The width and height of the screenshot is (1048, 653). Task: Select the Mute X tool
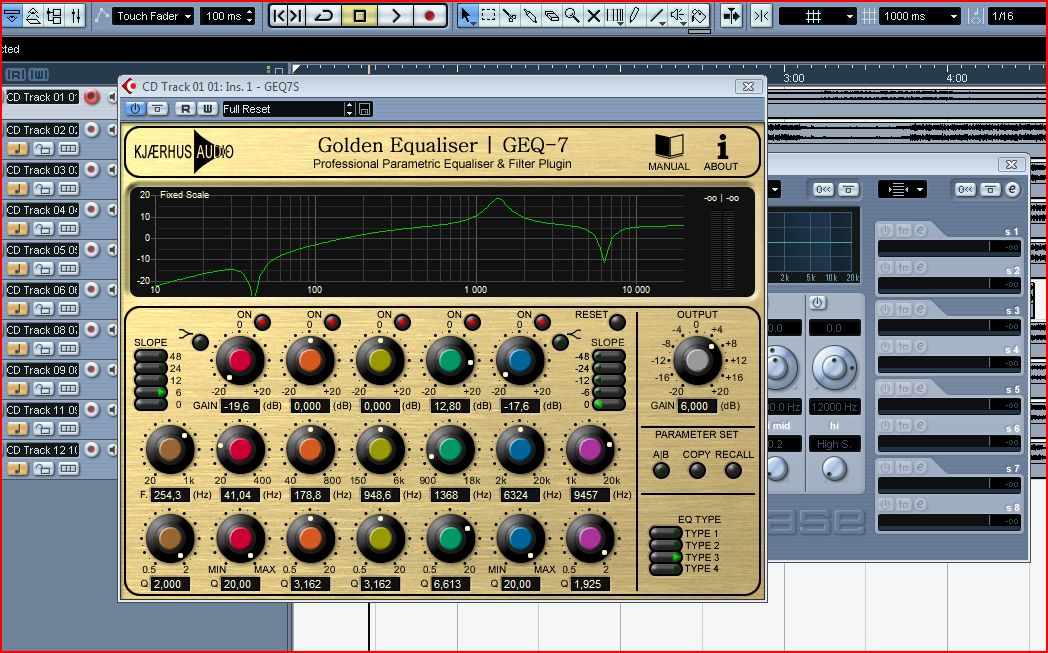click(593, 16)
